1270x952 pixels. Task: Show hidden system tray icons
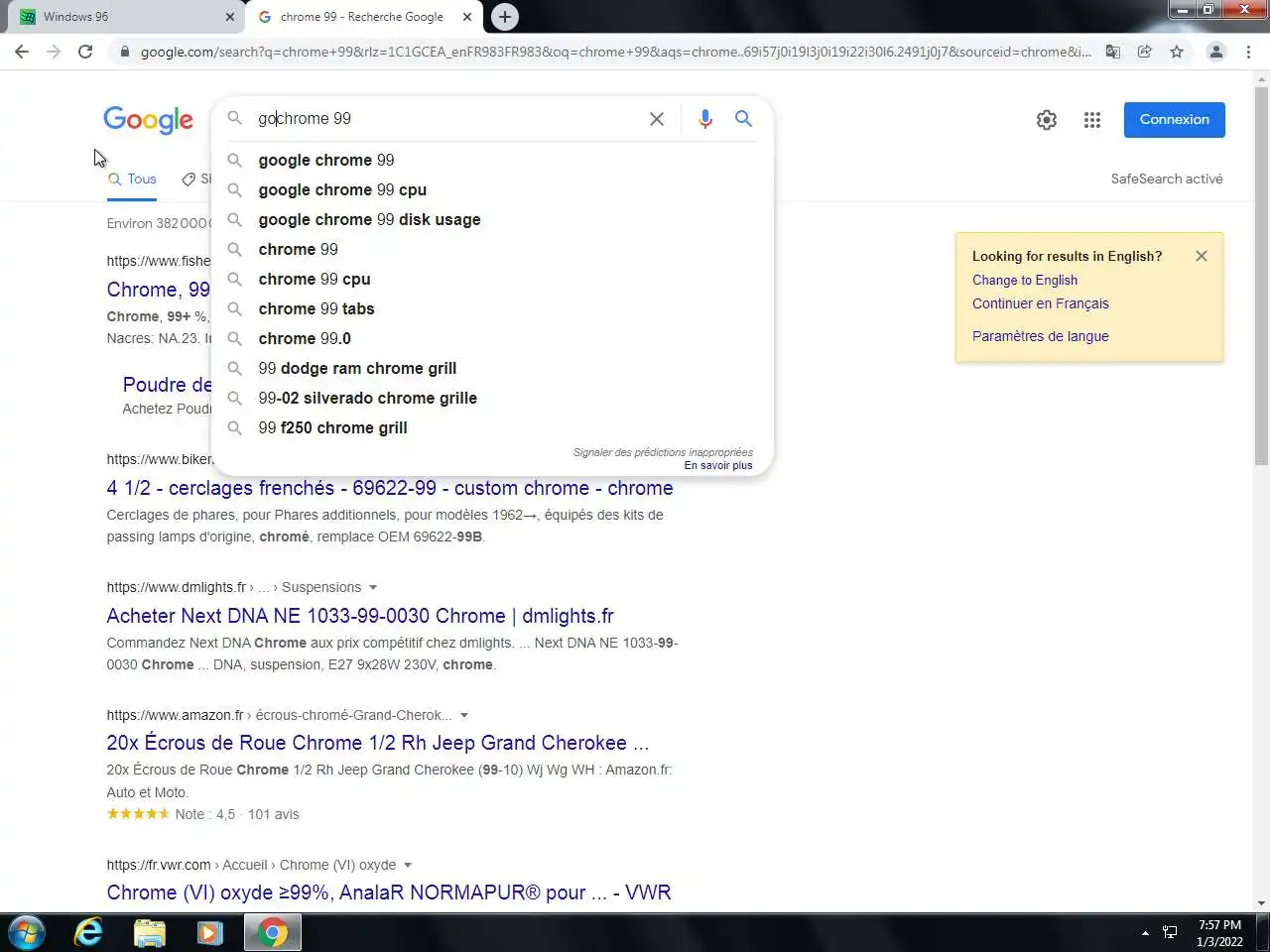(x=1145, y=933)
